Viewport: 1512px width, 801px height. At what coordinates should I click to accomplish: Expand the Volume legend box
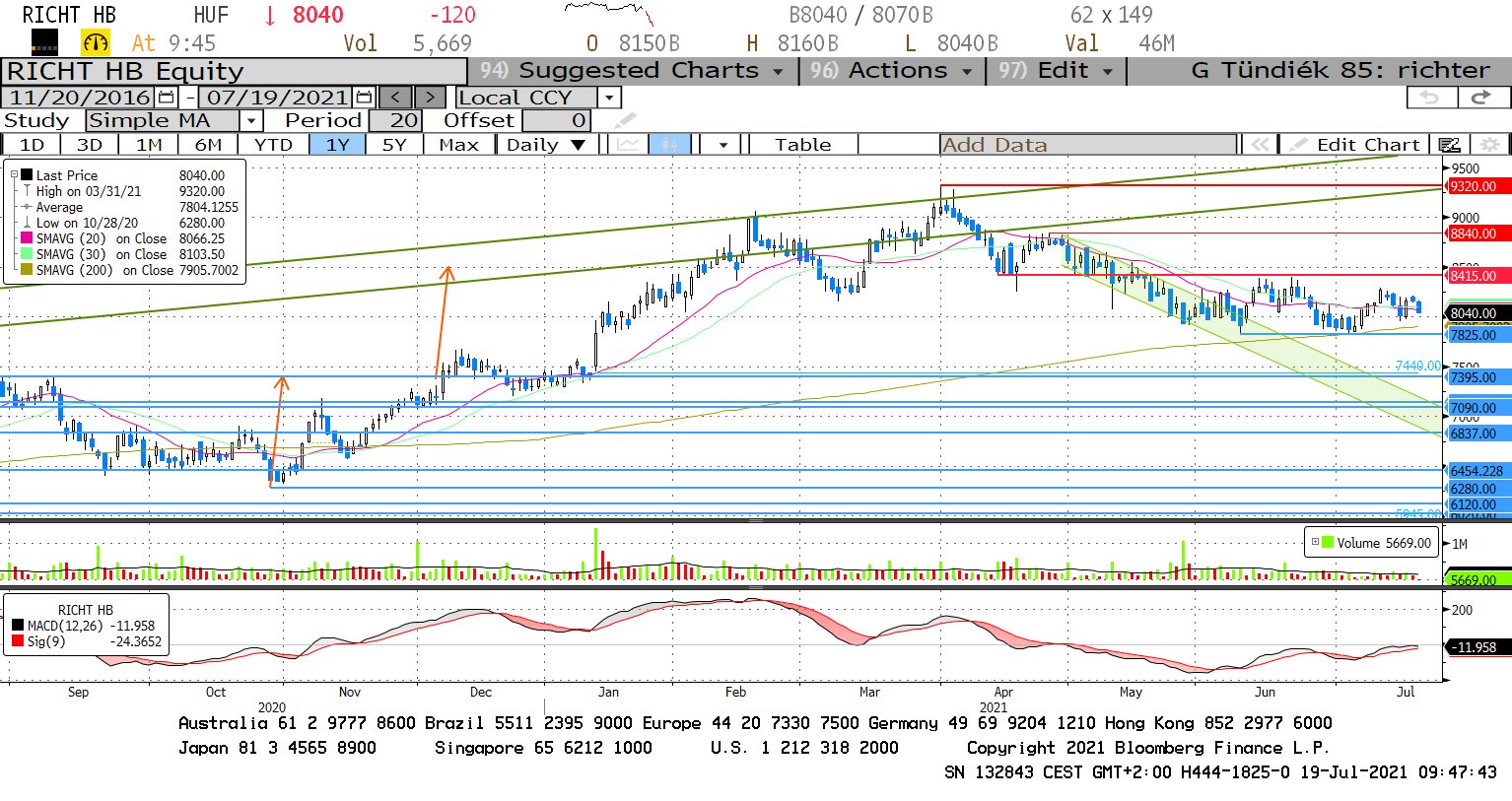1315,542
